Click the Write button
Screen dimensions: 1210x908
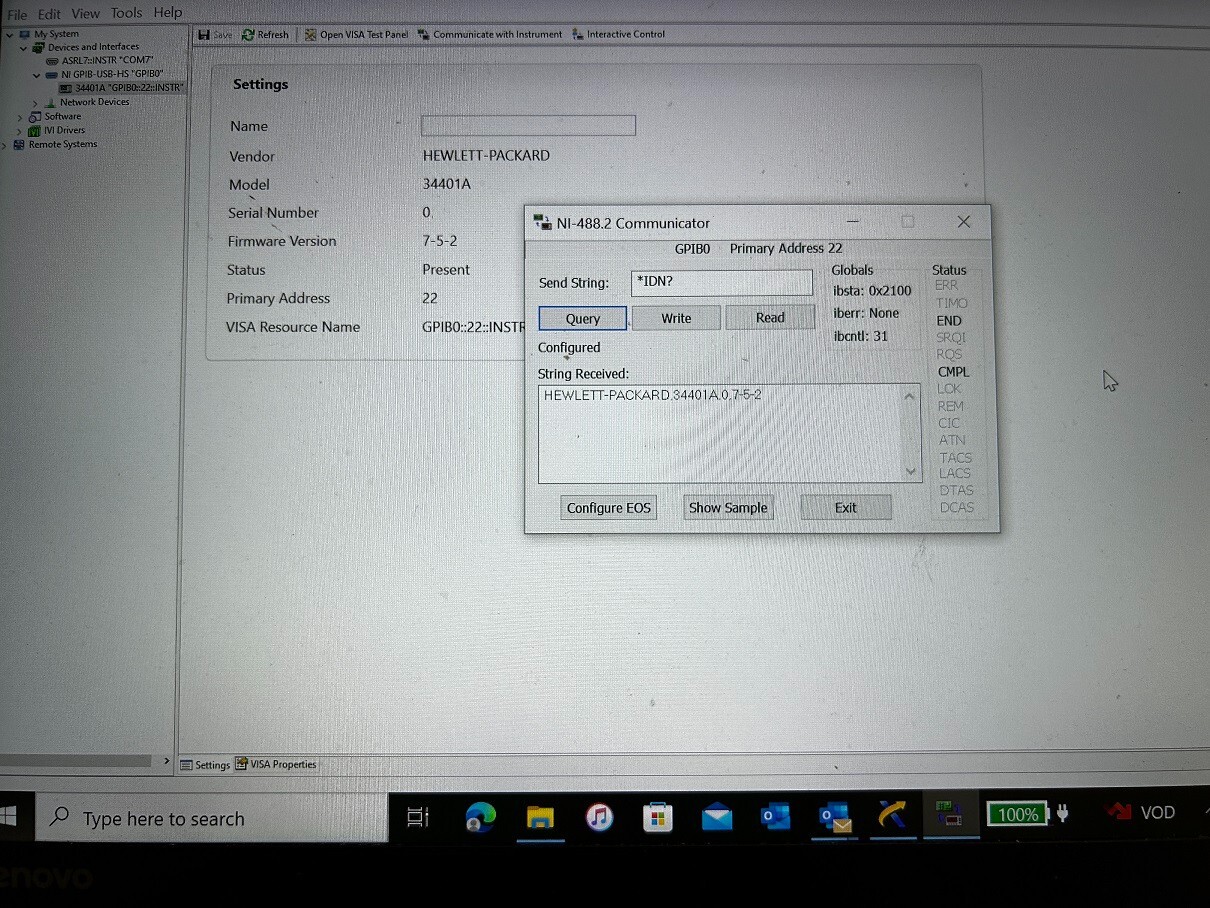(676, 318)
